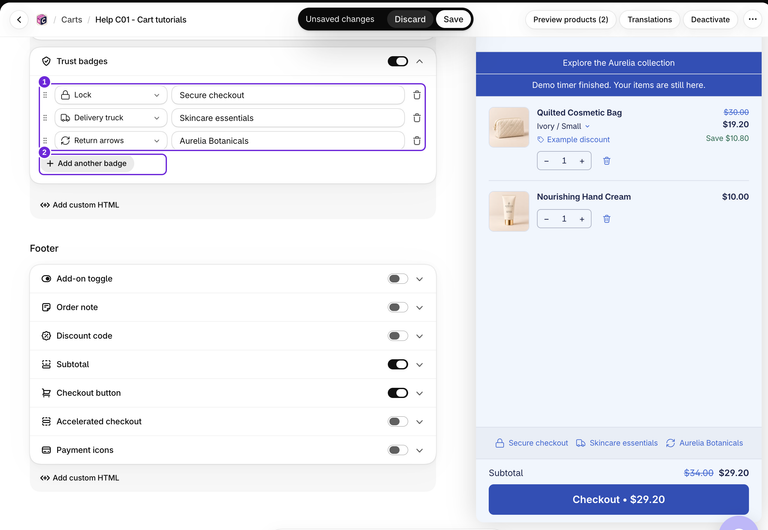Open Preview products (2)
This screenshot has width=768, height=530.
point(571,20)
